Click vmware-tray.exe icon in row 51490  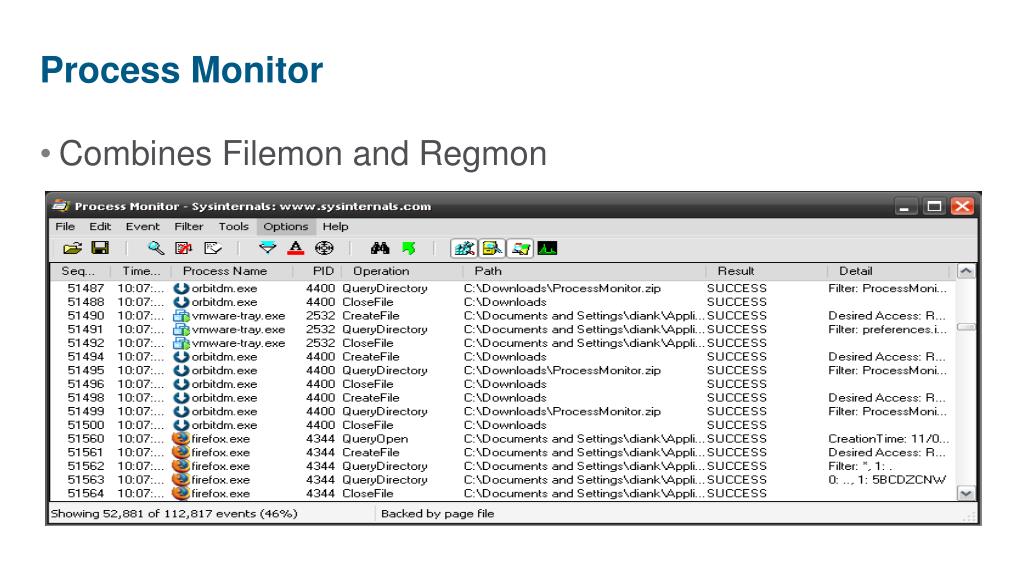click(x=181, y=315)
